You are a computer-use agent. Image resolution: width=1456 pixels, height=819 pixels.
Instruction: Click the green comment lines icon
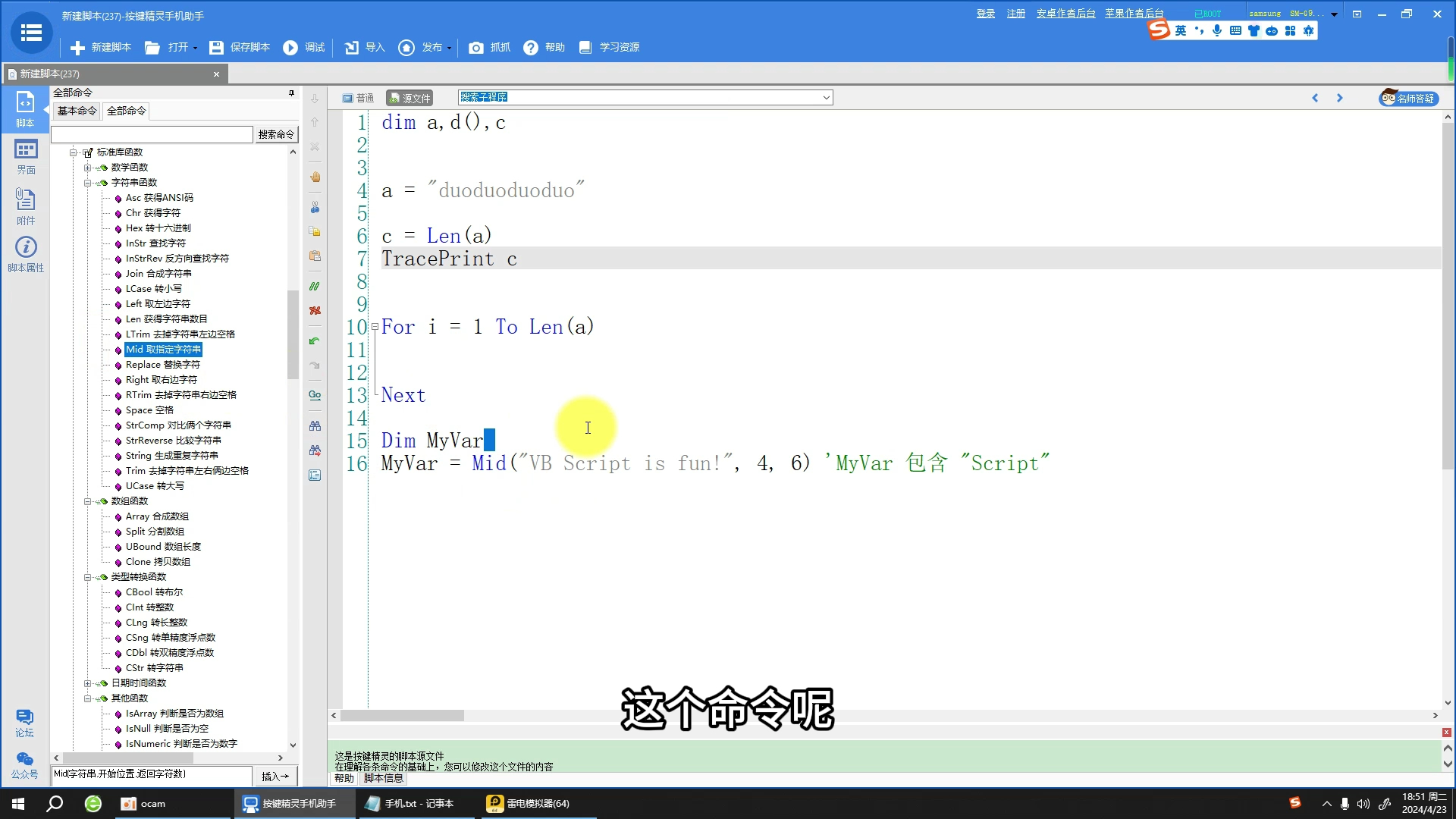coord(315,287)
